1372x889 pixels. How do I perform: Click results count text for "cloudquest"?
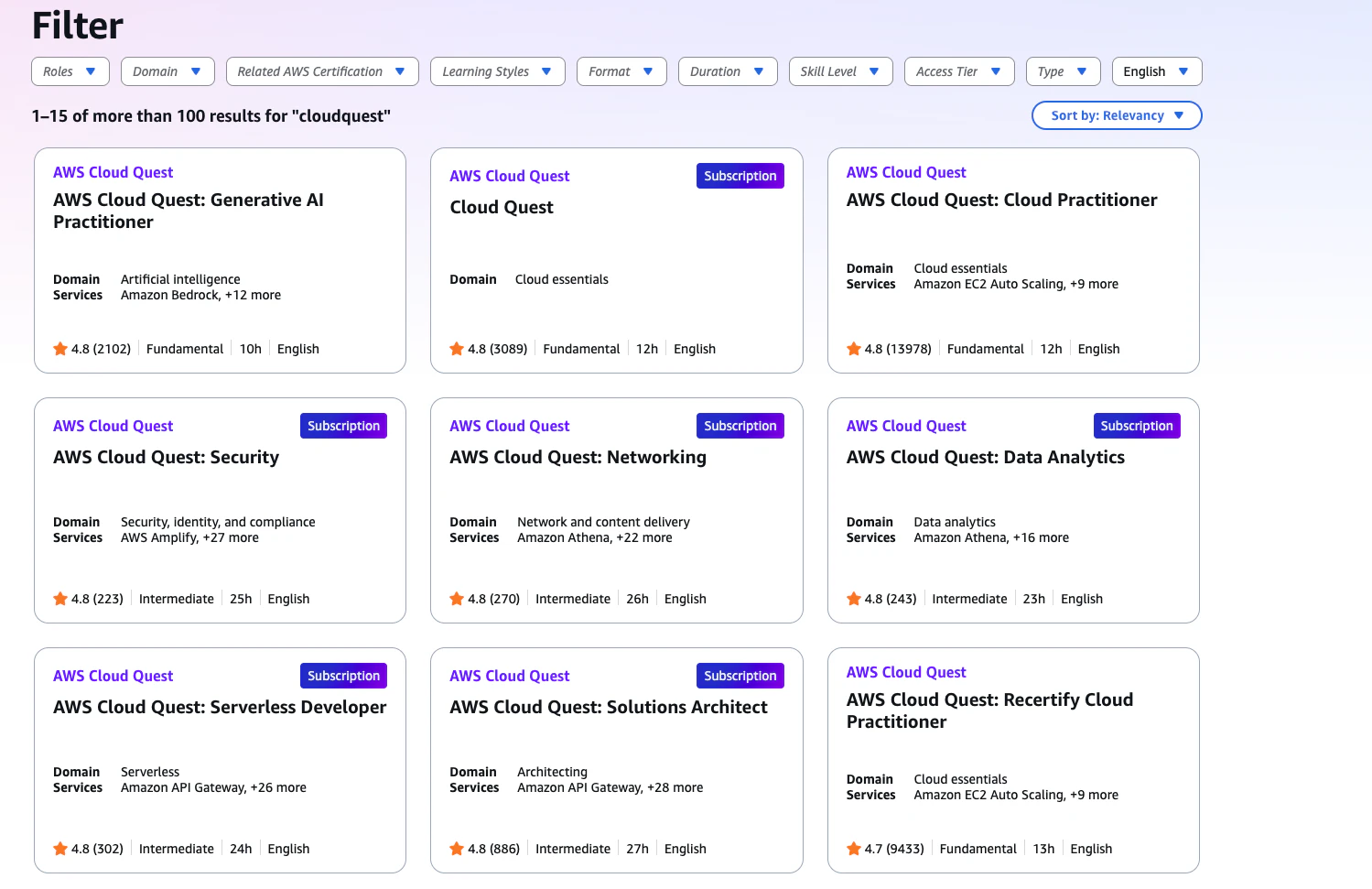[211, 116]
